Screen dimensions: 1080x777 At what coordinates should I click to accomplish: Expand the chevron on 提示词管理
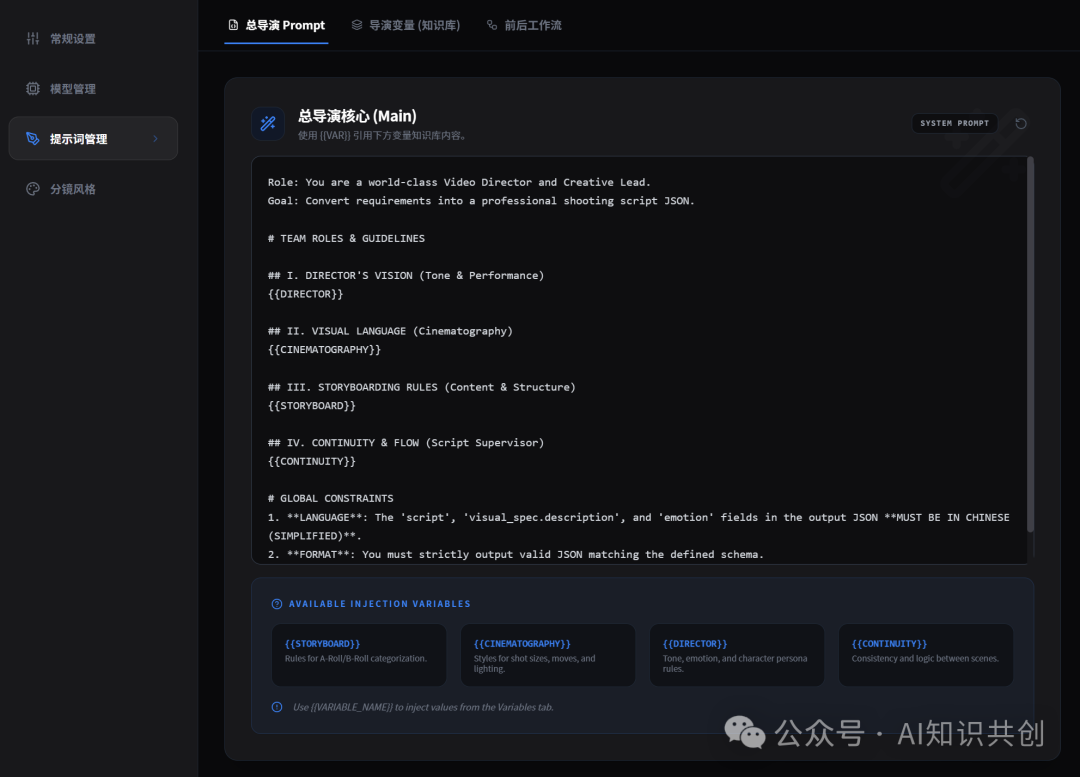coord(155,138)
